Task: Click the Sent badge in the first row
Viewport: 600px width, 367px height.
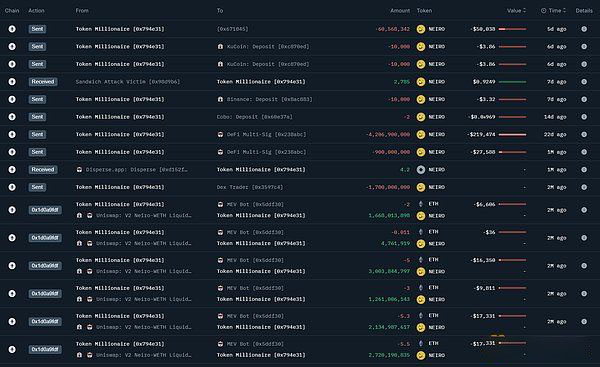Action: coord(37,29)
